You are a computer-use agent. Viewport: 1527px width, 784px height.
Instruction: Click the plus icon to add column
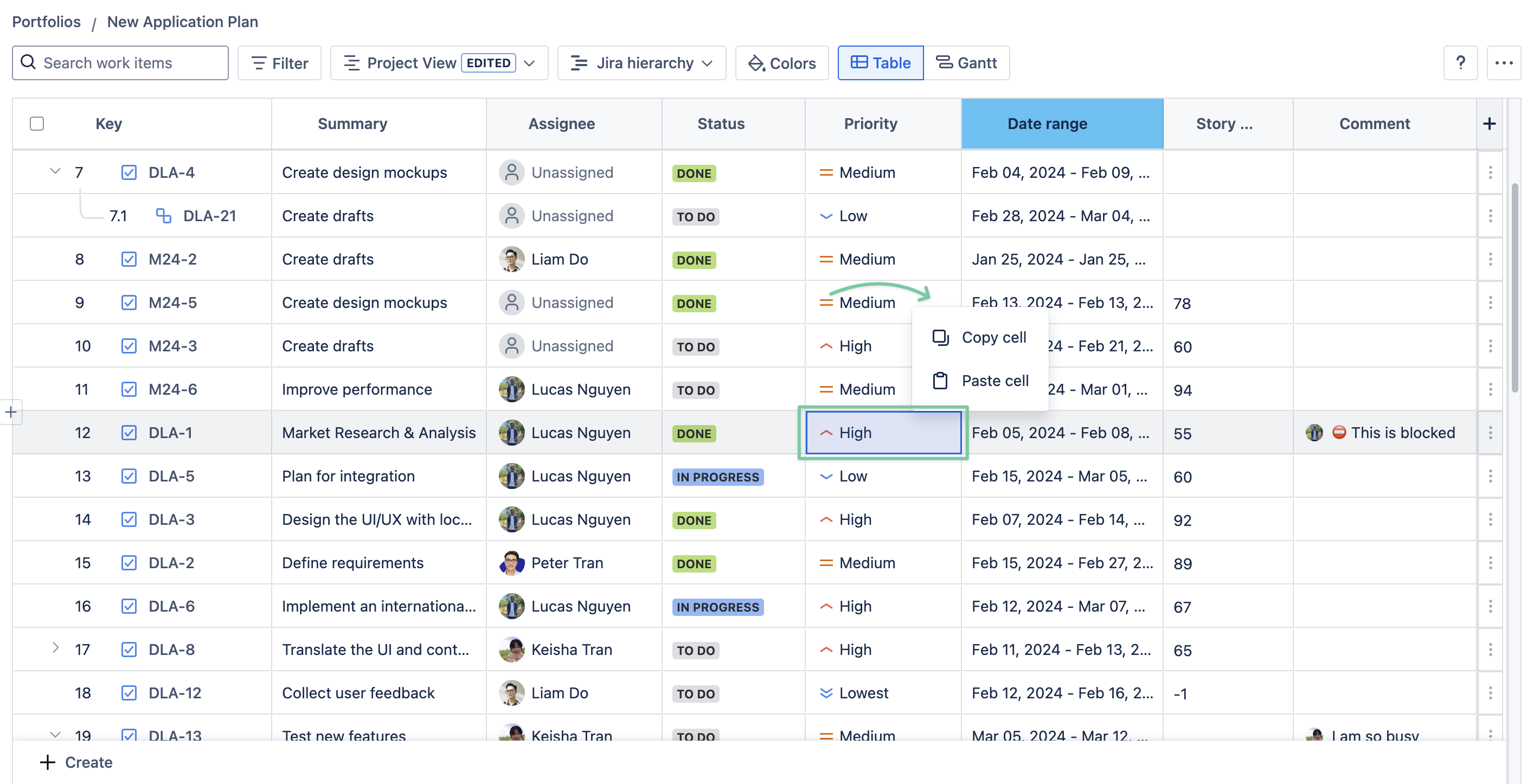[x=1489, y=124]
